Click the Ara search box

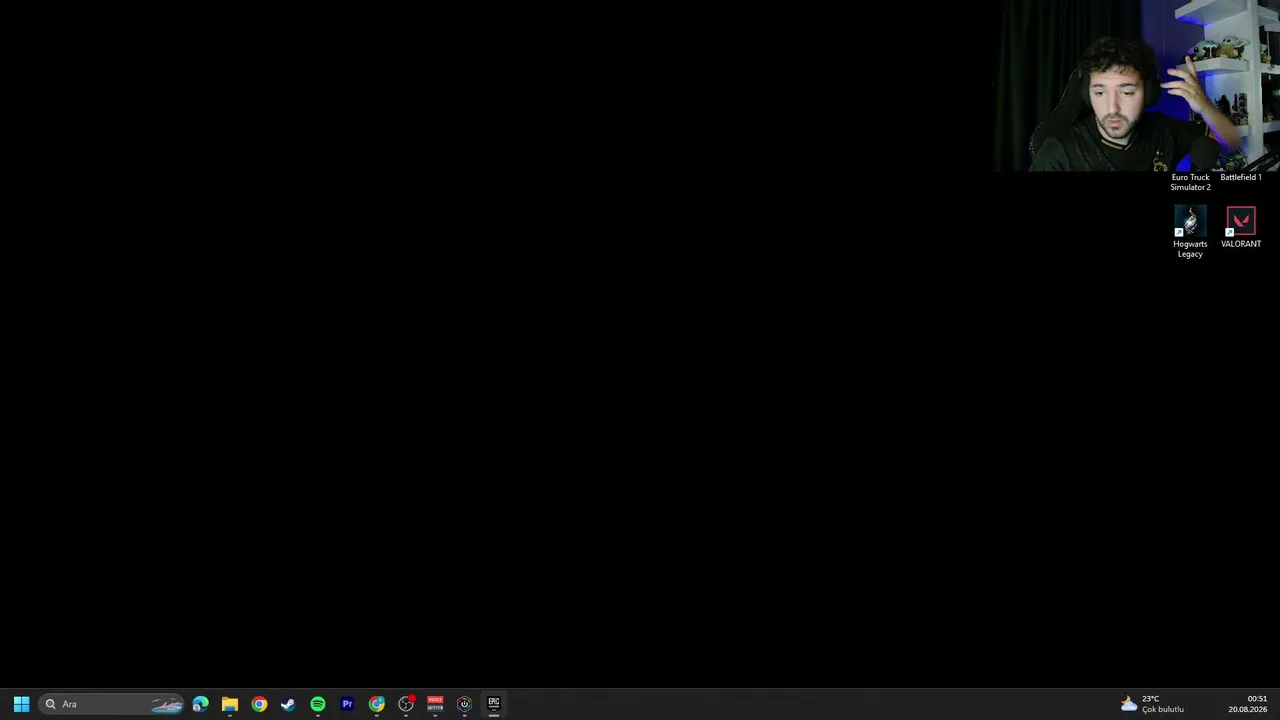pyautogui.click(x=112, y=704)
